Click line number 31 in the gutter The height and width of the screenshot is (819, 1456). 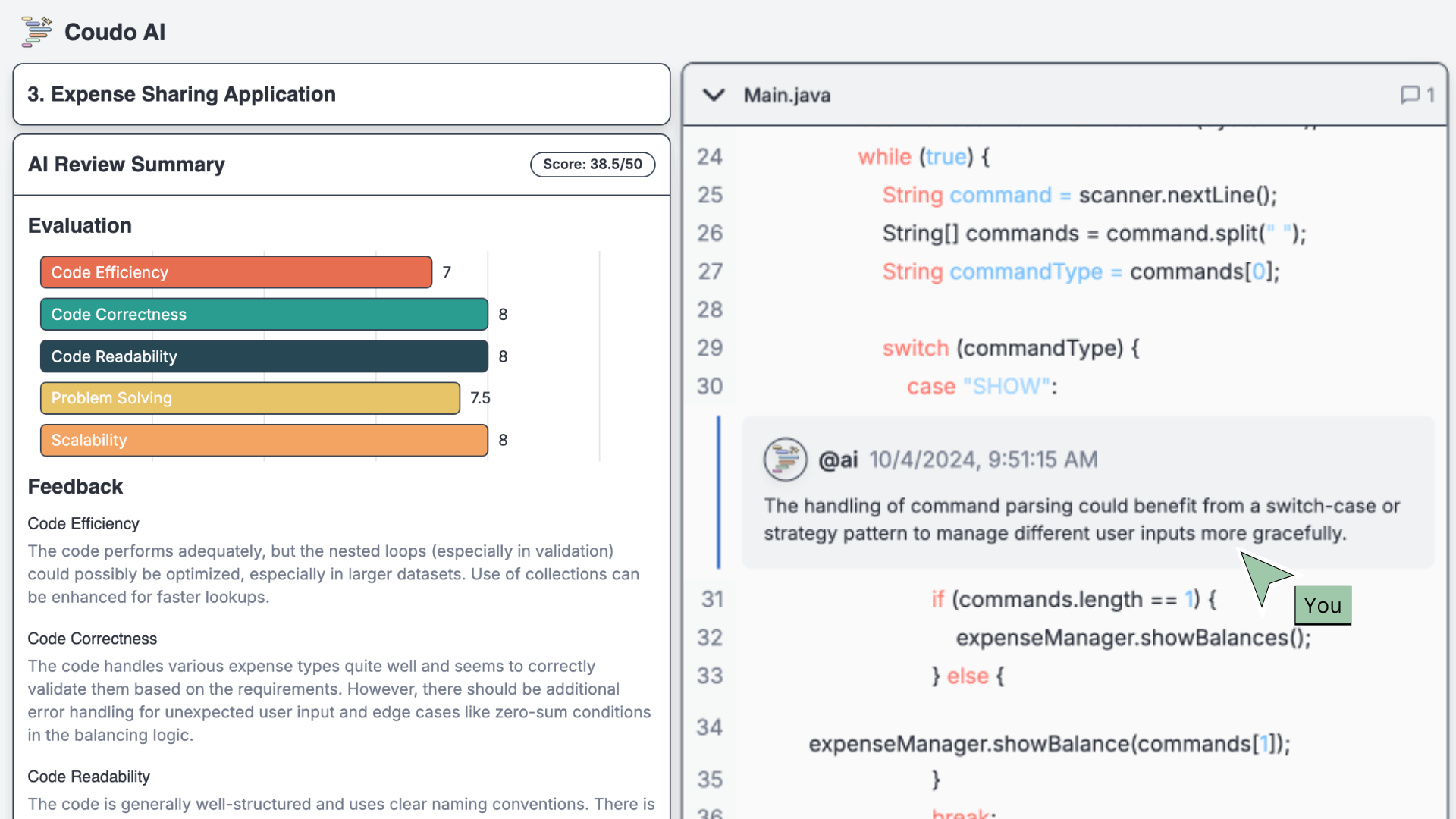(x=712, y=600)
